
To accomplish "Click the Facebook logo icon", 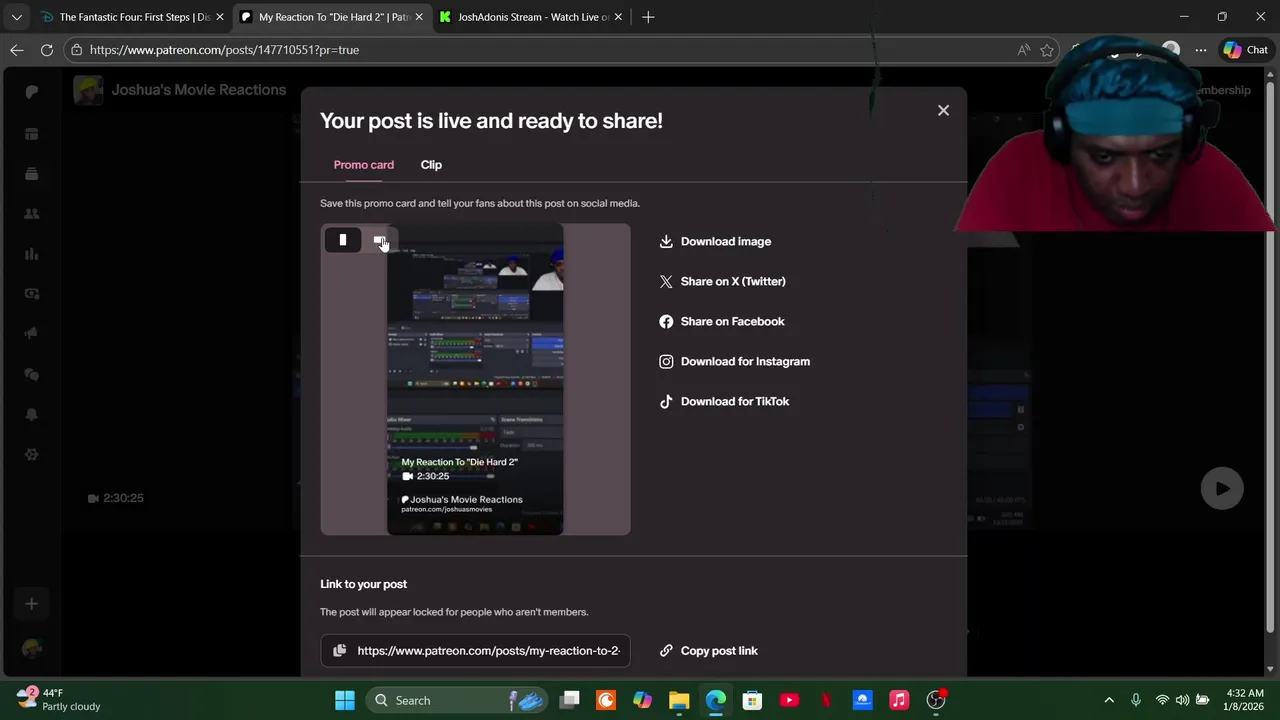I will pos(666,321).
